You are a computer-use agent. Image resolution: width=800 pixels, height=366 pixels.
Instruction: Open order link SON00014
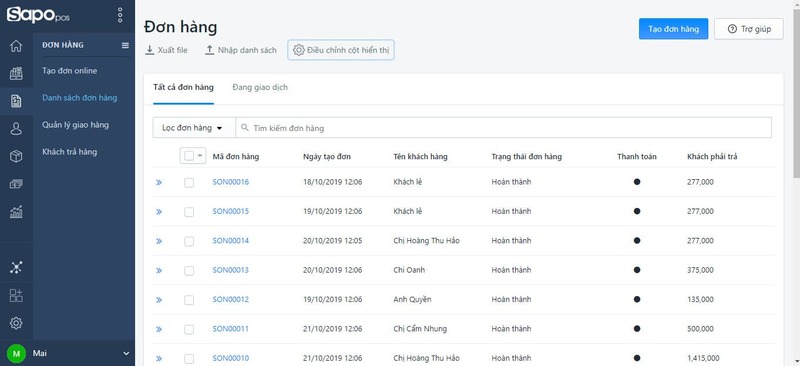(231, 240)
